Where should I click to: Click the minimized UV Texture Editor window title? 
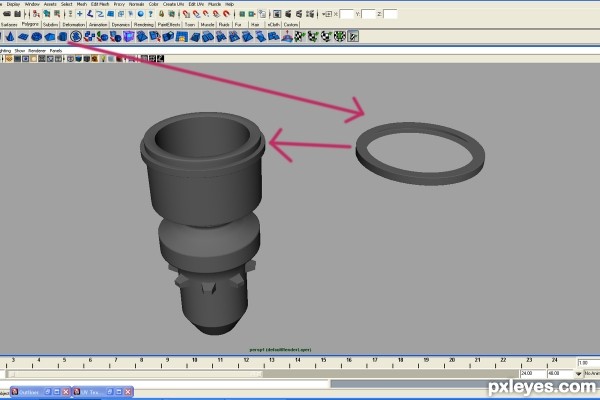tap(90, 392)
